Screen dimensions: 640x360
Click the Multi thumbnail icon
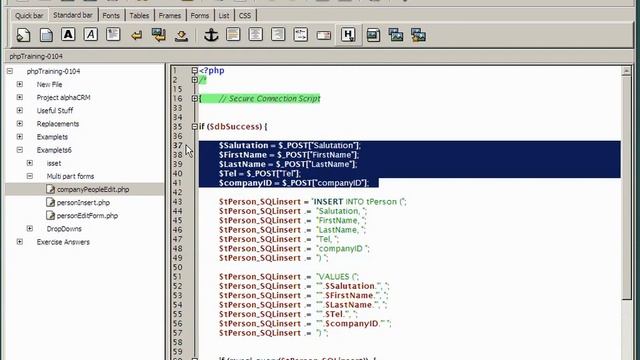point(418,35)
